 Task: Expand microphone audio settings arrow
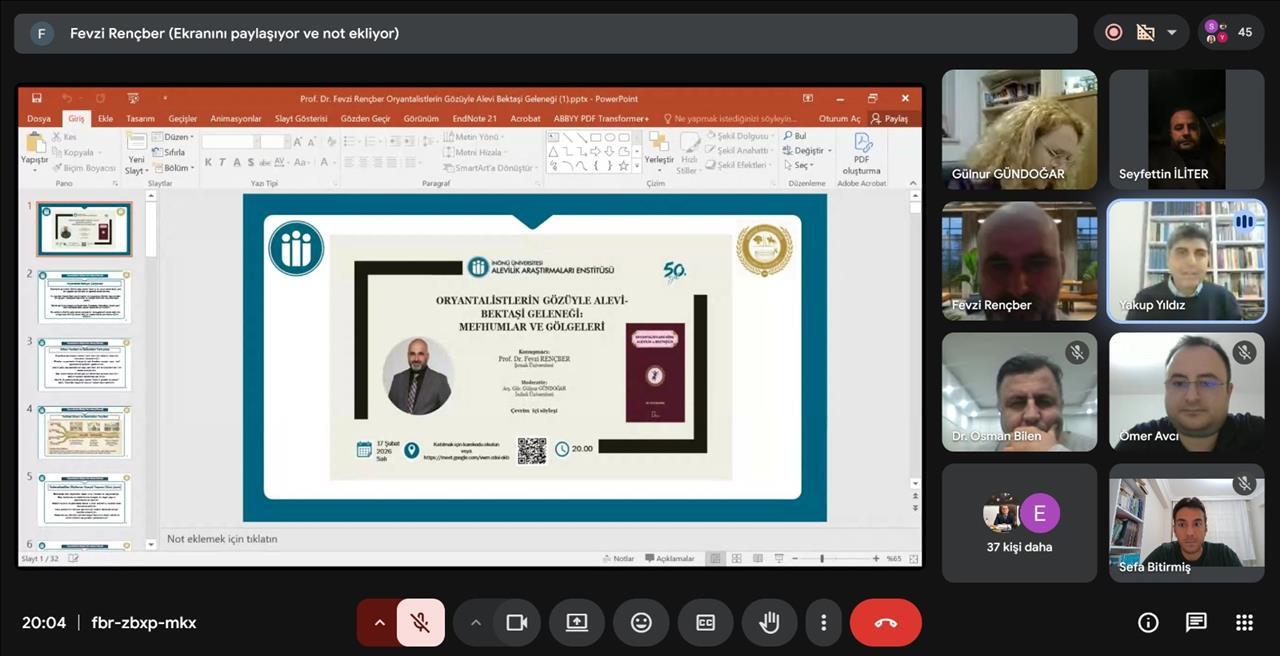coord(379,623)
